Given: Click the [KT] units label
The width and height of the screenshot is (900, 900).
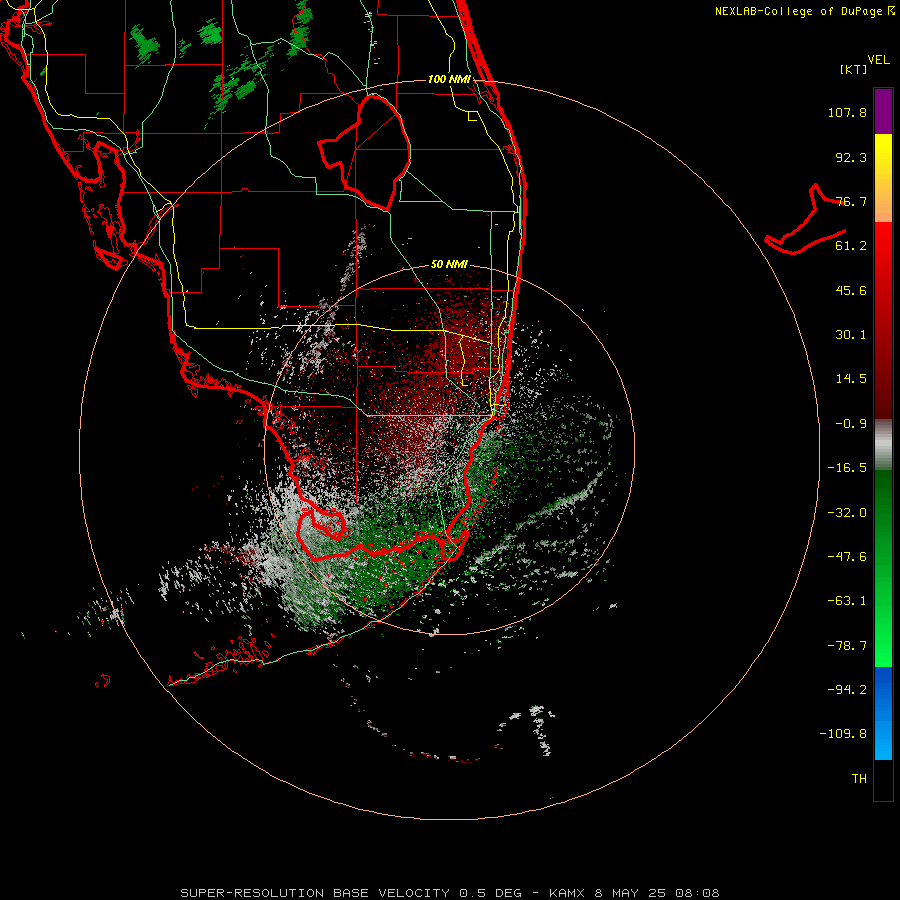Looking at the screenshot, I should 853,69.
